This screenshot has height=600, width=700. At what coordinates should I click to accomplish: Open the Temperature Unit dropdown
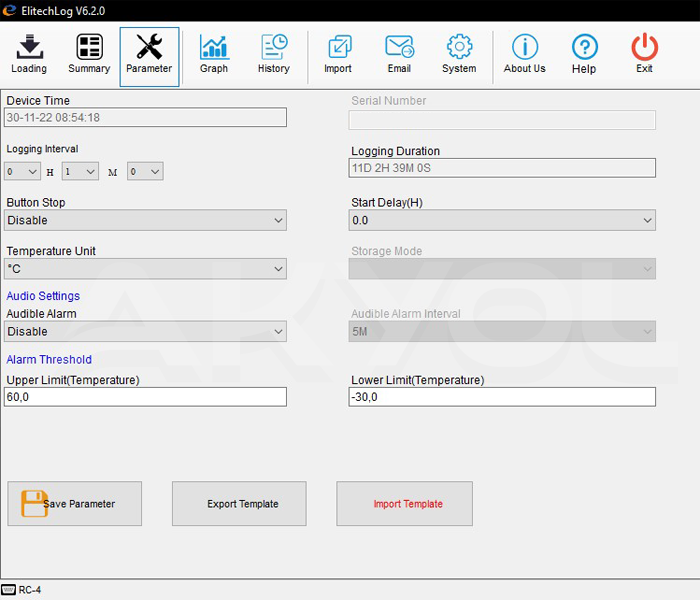point(145,269)
